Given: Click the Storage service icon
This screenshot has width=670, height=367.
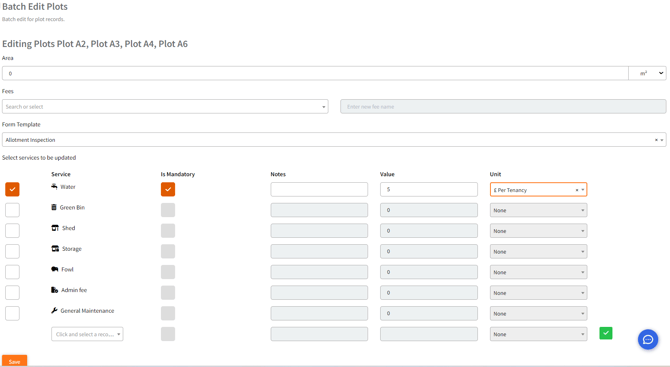Looking at the screenshot, I should tap(55, 248).
